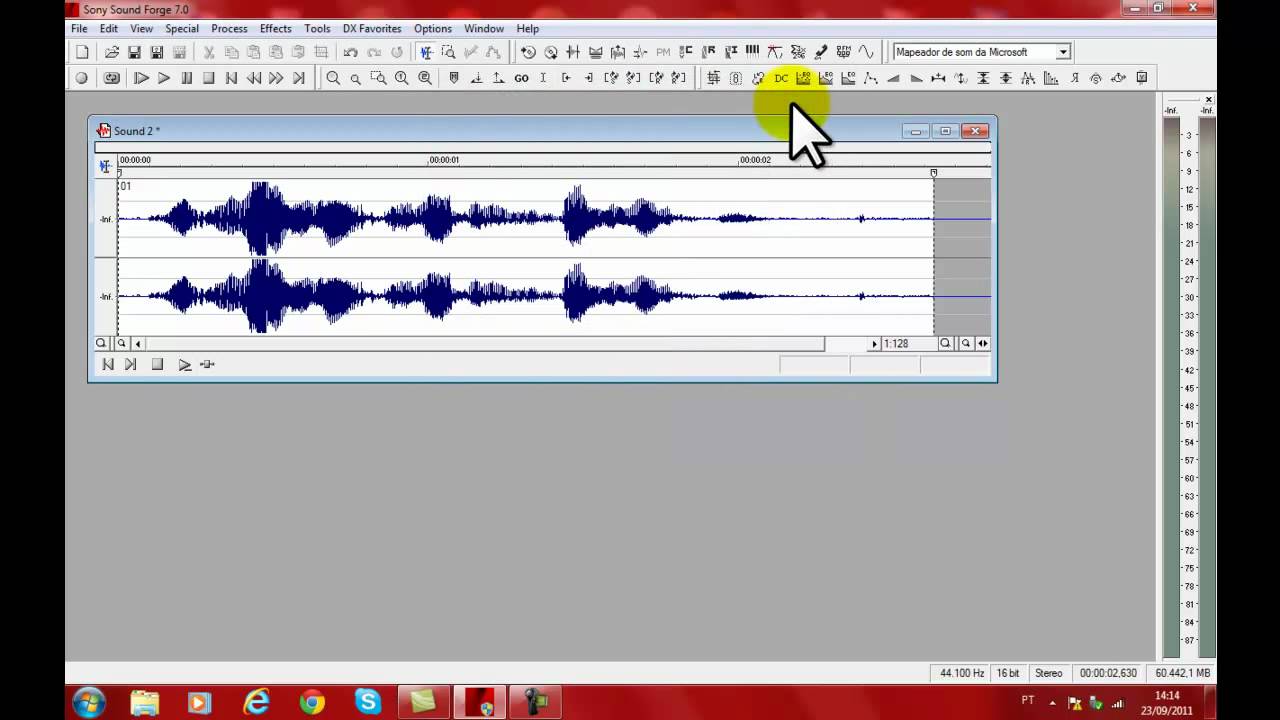This screenshot has width=1280, height=720.
Task: Click the Sound 2 horizontal scrollbar
Action: point(485,343)
